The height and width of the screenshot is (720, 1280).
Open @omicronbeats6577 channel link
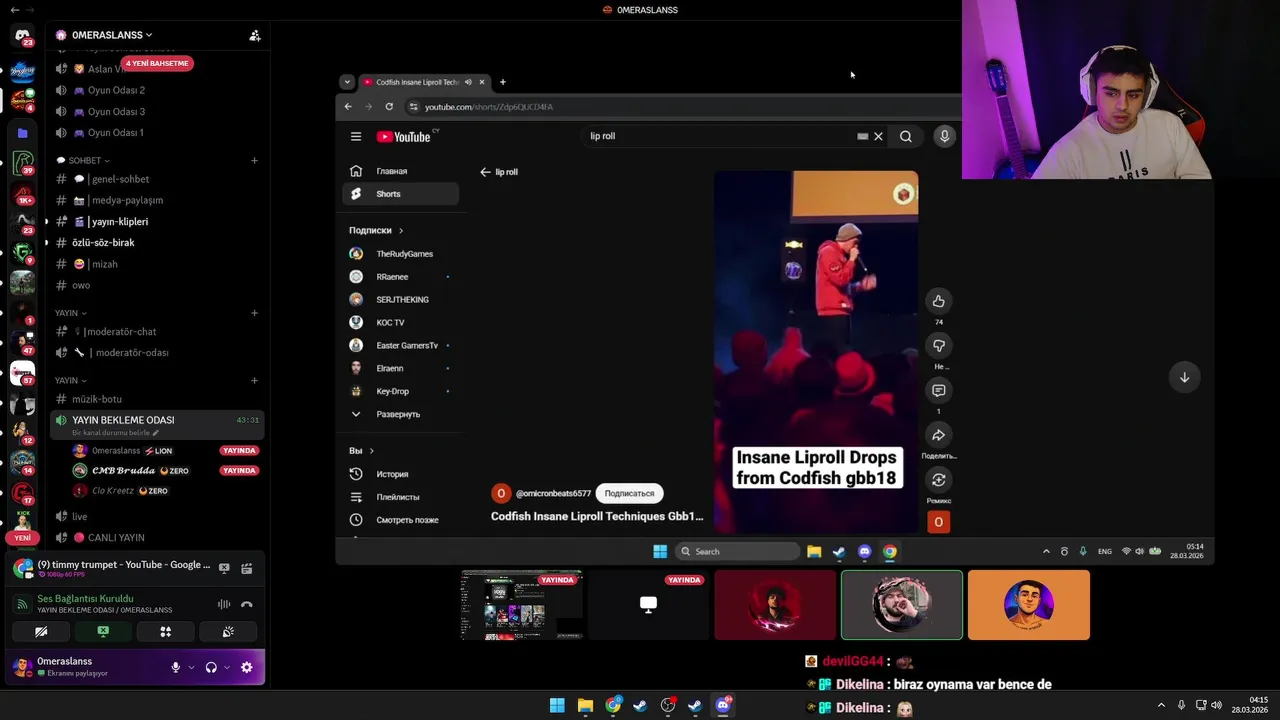pos(553,493)
